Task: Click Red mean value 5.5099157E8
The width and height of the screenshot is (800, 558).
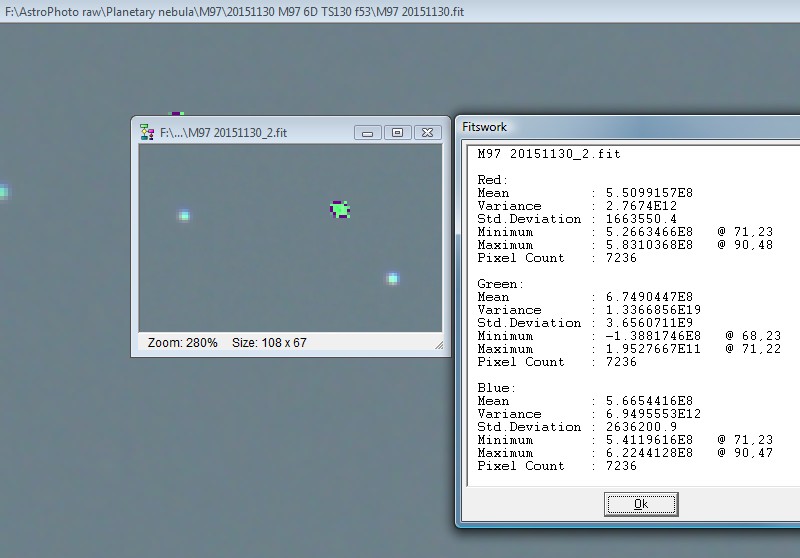Action: pyautogui.click(x=649, y=193)
